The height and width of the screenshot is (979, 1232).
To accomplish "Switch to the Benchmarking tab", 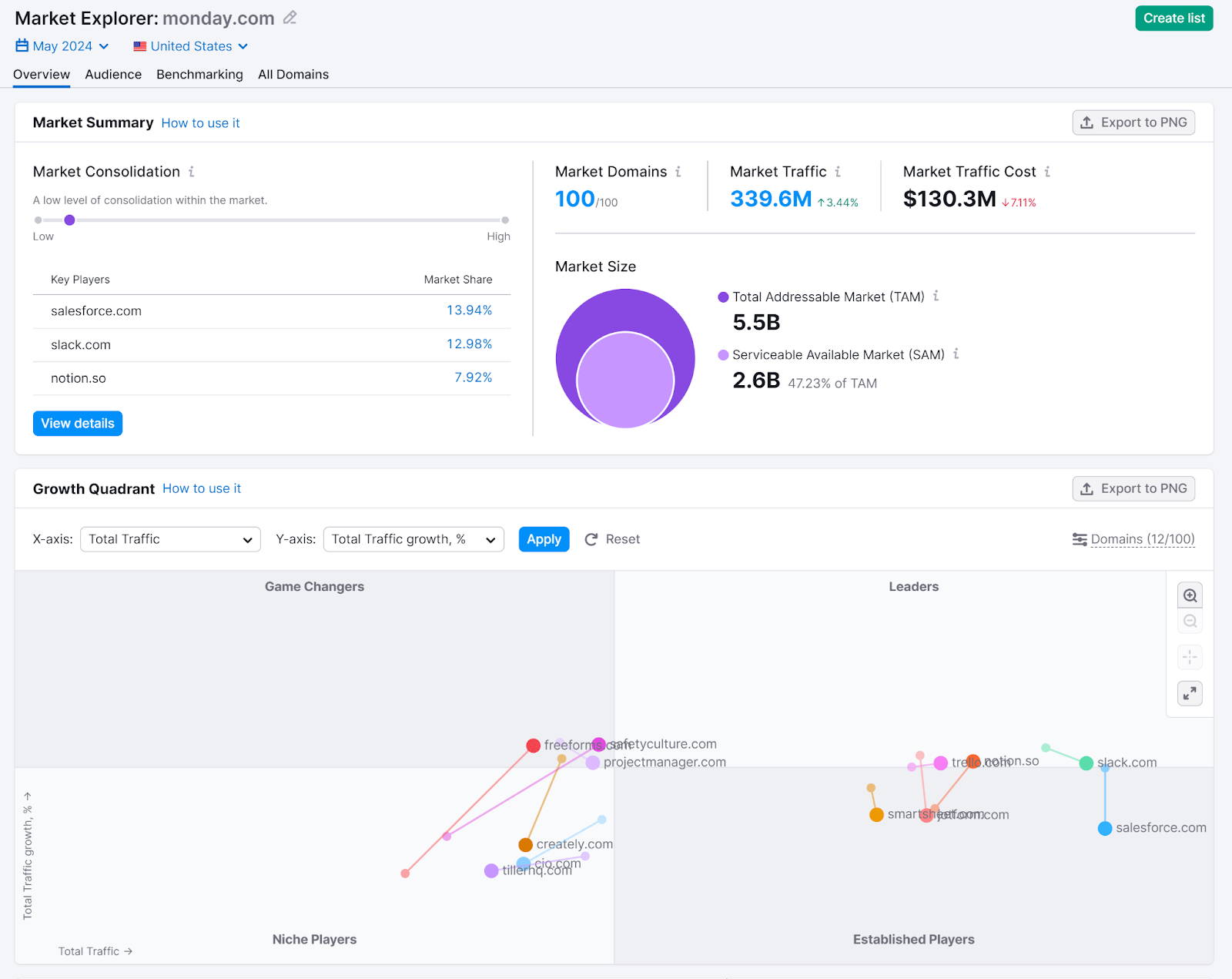I will tap(199, 74).
